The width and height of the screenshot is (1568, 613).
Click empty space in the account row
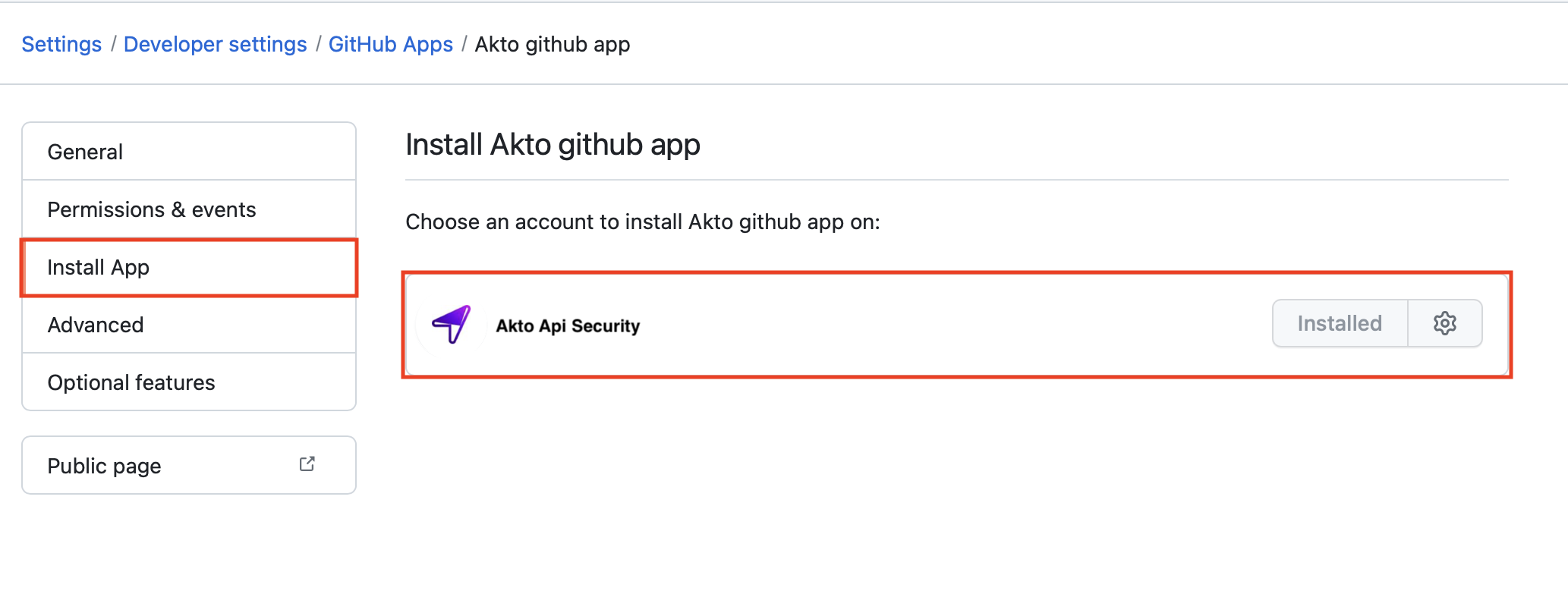(x=949, y=325)
